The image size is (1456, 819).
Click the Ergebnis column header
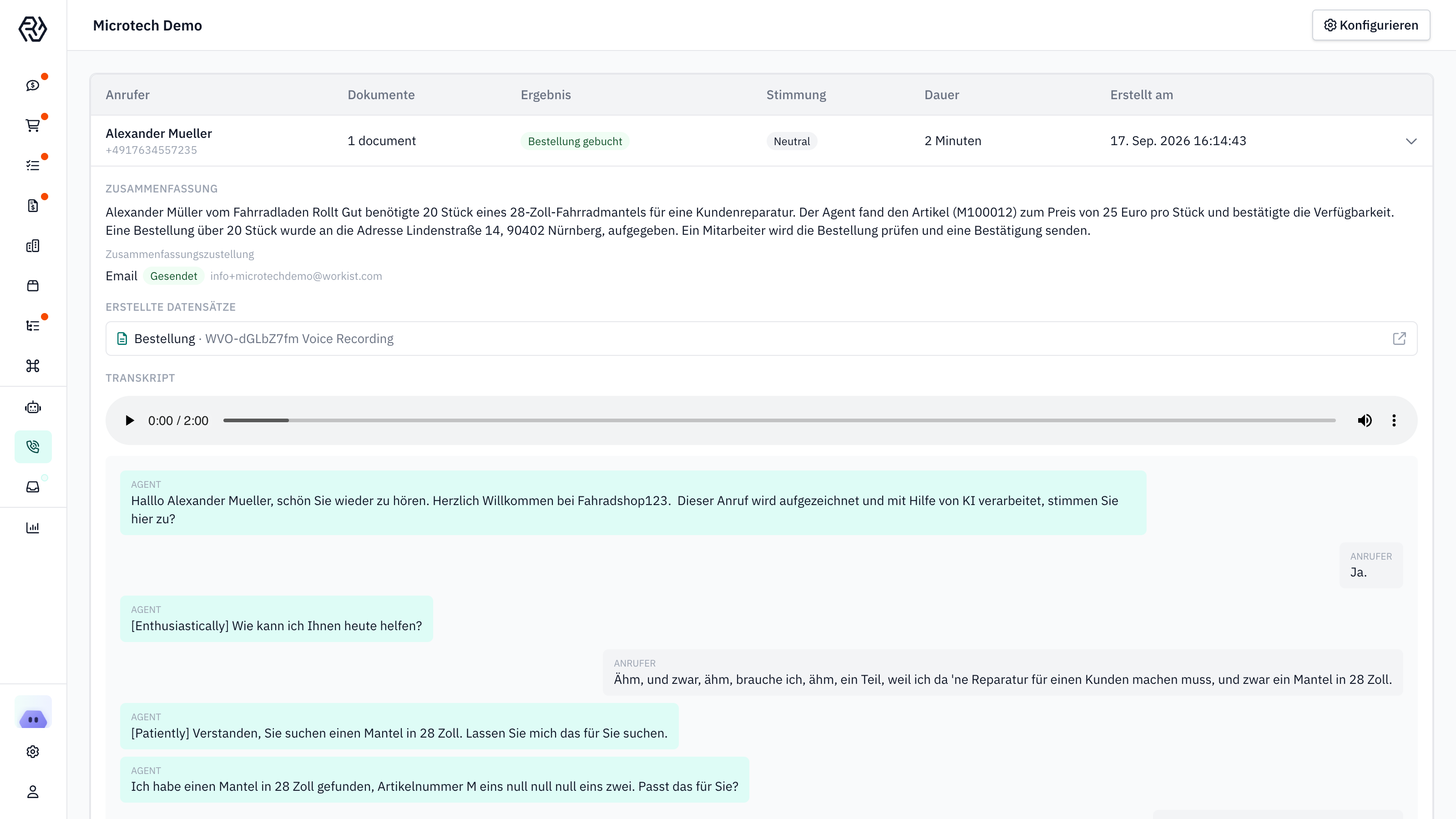pos(546,95)
